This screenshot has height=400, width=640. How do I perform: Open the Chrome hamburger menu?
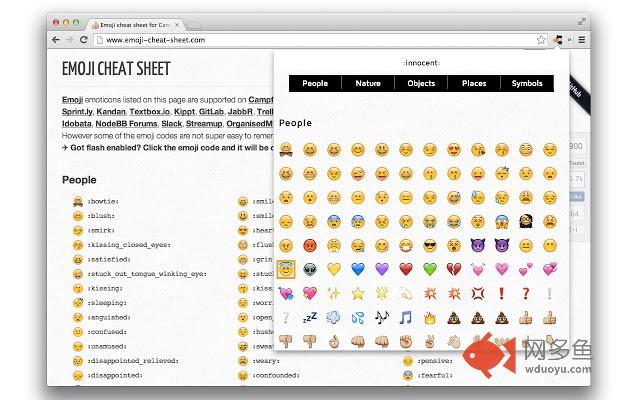(x=582, y=40)
